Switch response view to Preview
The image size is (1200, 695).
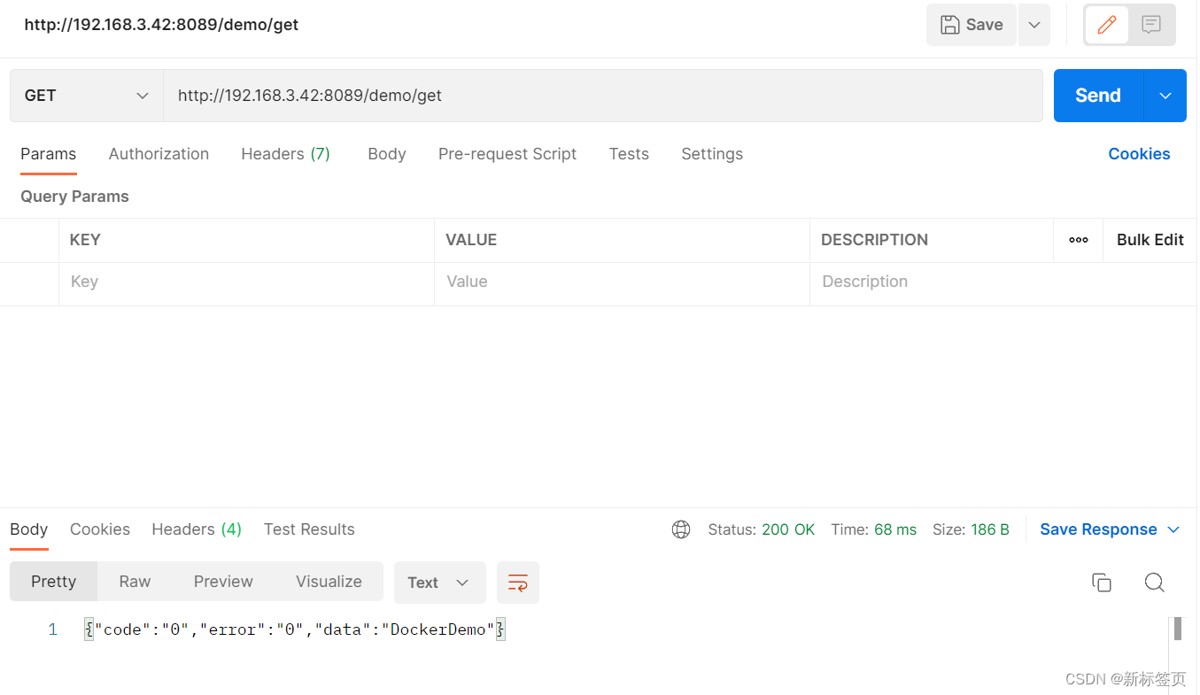click(223, 582)
